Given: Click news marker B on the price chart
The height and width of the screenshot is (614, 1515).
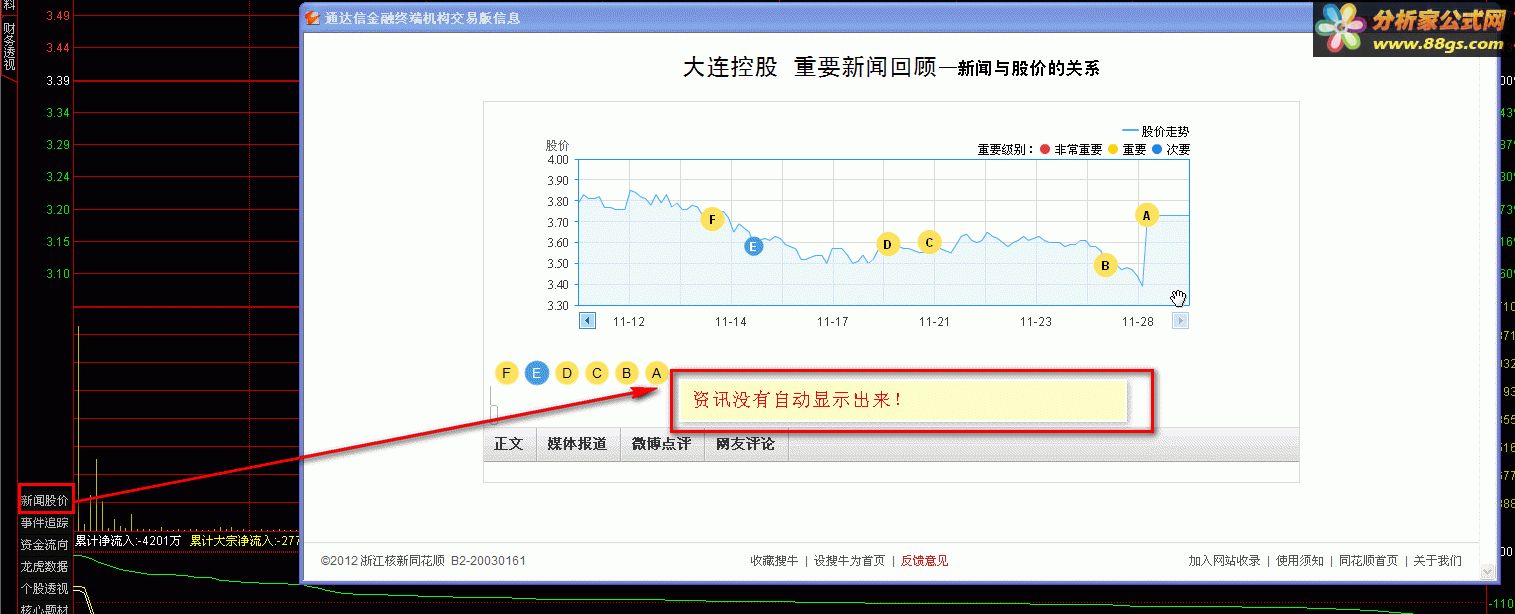Looking at the screenshot, I should [1105, 265].
